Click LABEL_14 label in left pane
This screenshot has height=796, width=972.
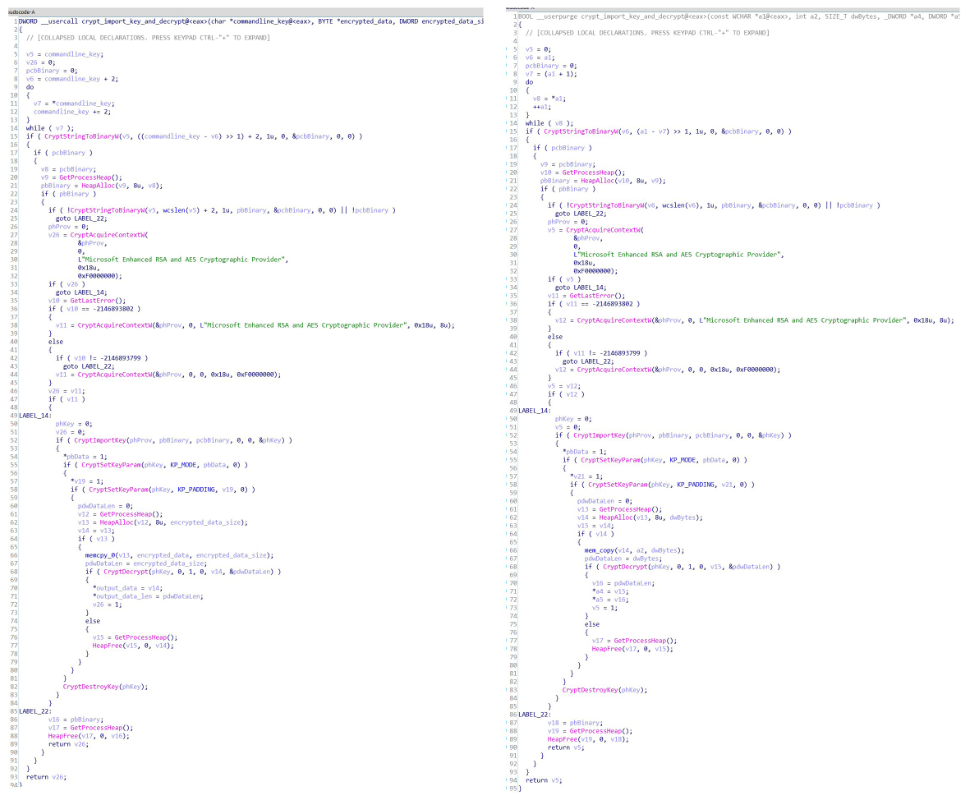[x=35, y=416]
